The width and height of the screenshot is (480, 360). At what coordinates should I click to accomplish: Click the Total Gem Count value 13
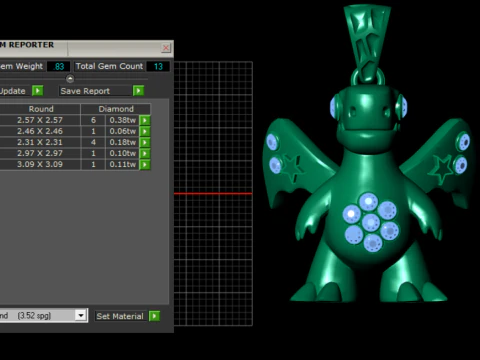click(158, 66)
